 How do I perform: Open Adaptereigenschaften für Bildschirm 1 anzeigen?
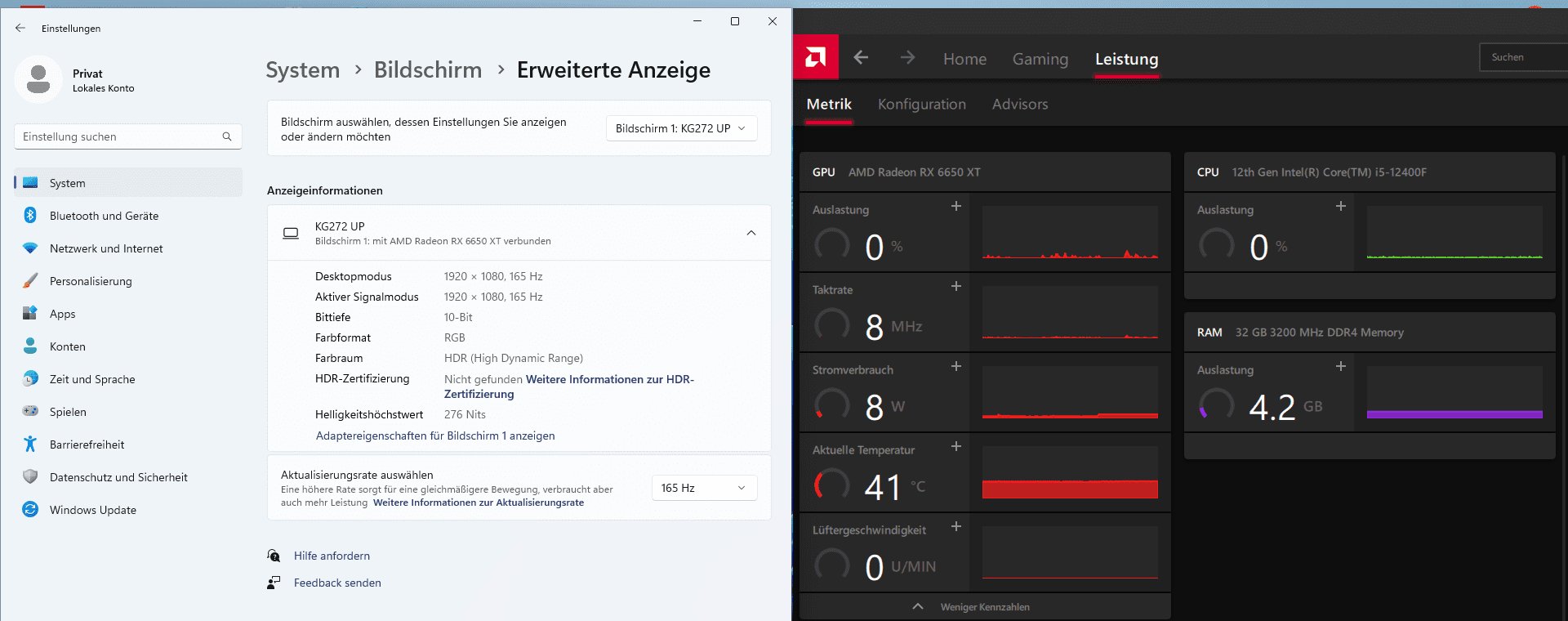click(435, 436)
